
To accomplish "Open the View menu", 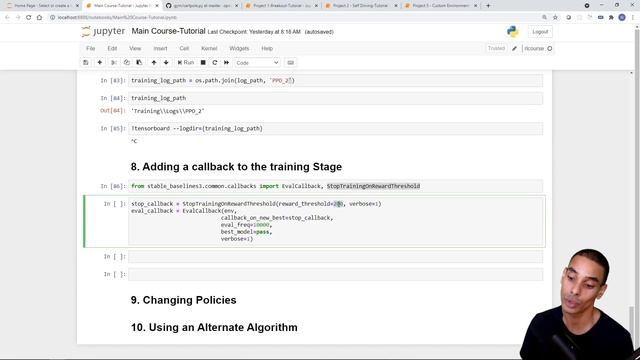I will point(135,48).
